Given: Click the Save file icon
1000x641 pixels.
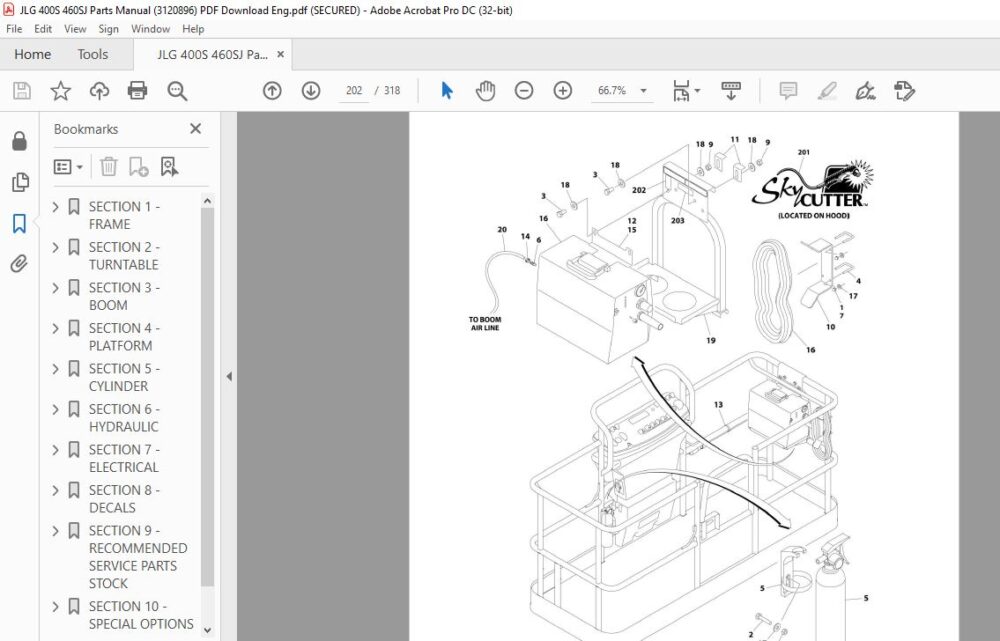Looking at the screenshot, I should click(22, 91).
